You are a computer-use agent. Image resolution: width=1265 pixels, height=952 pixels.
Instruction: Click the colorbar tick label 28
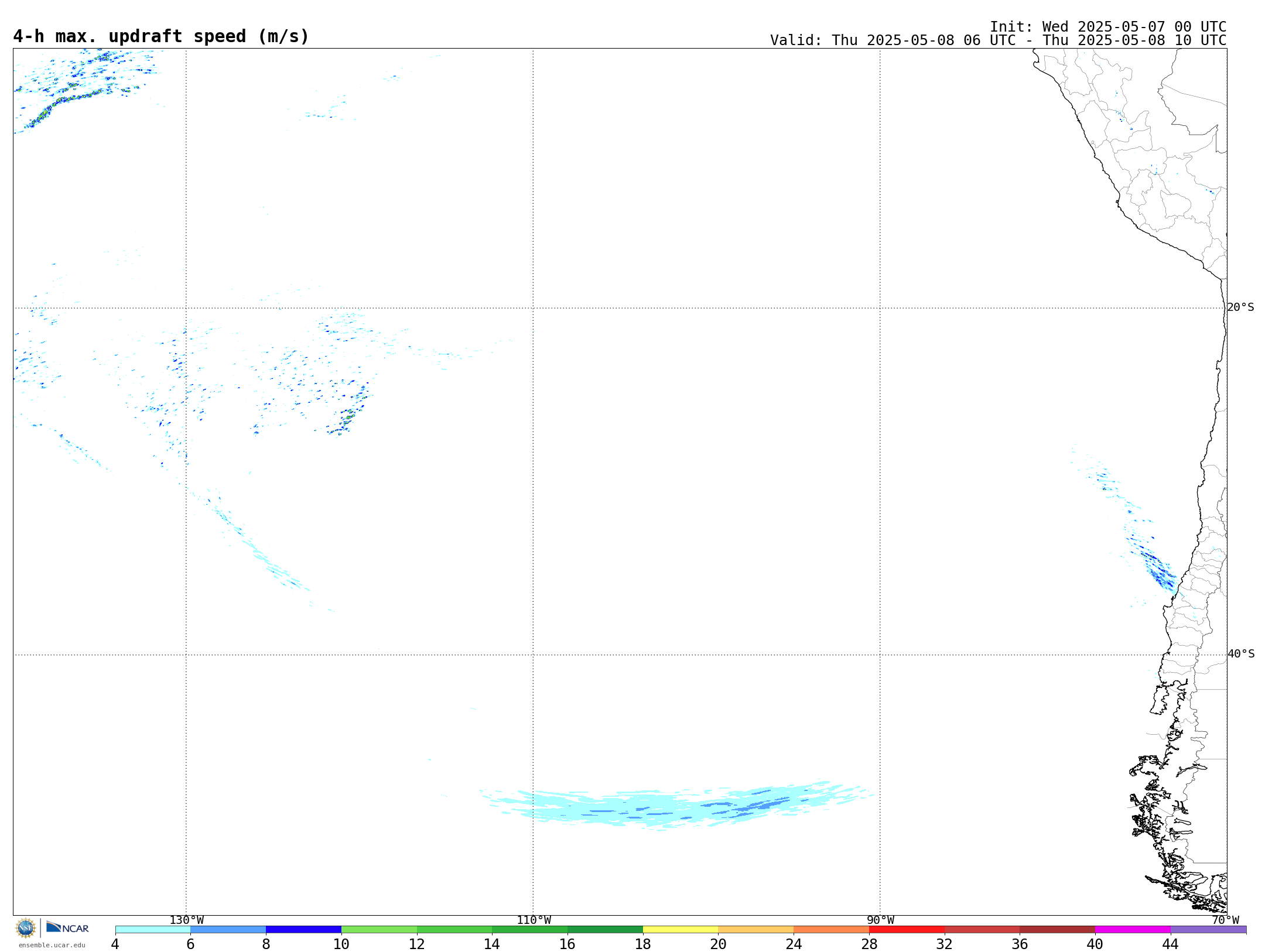tap(869, 944)
